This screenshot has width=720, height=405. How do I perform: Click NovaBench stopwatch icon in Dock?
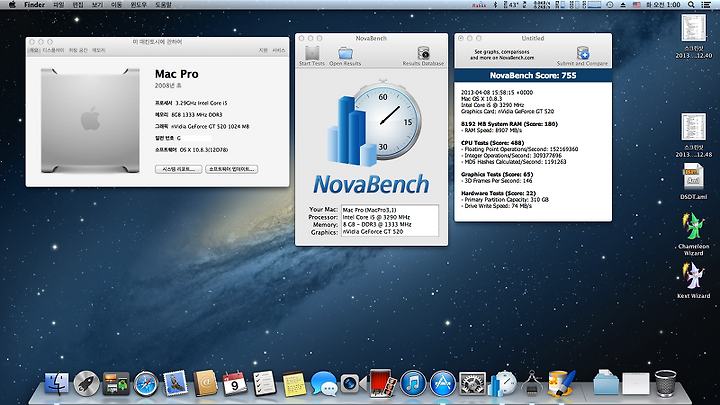tap(502, 383)
